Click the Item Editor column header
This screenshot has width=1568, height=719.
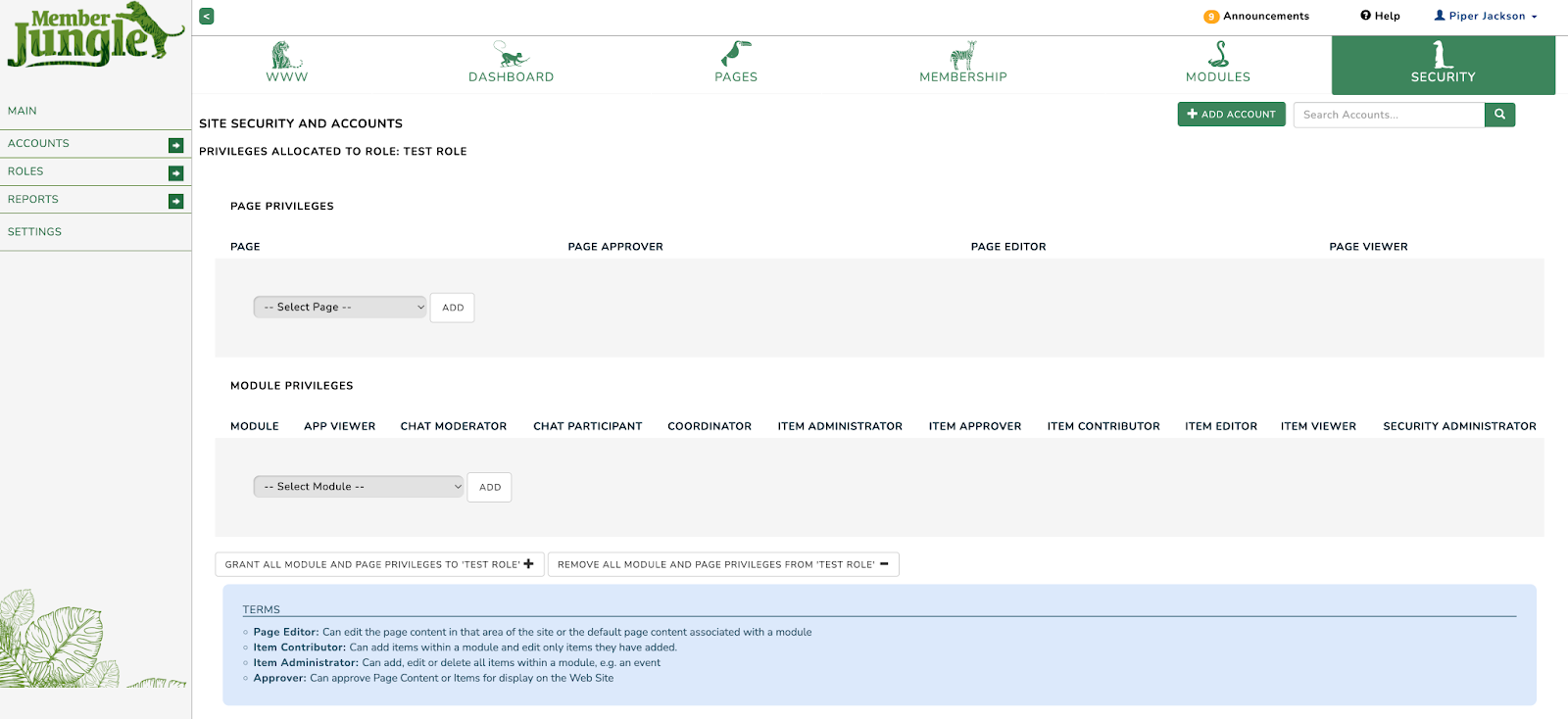click(1221, 426)
